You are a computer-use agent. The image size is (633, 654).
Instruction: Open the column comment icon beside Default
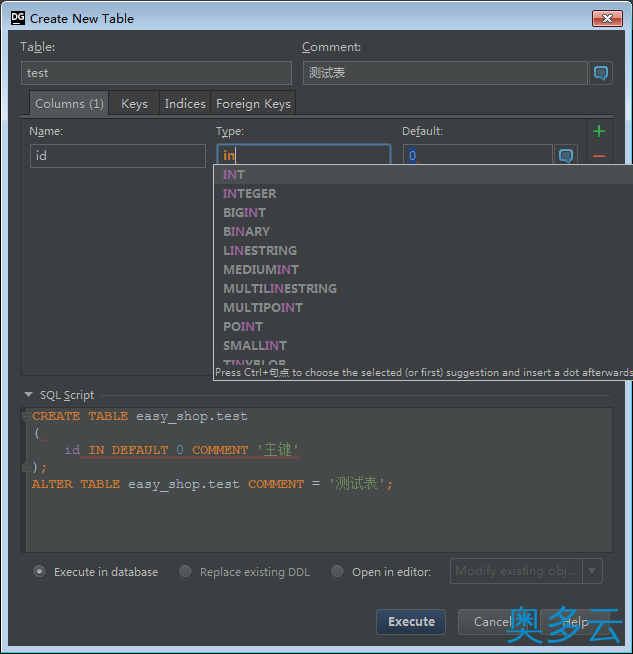[565, 156]
